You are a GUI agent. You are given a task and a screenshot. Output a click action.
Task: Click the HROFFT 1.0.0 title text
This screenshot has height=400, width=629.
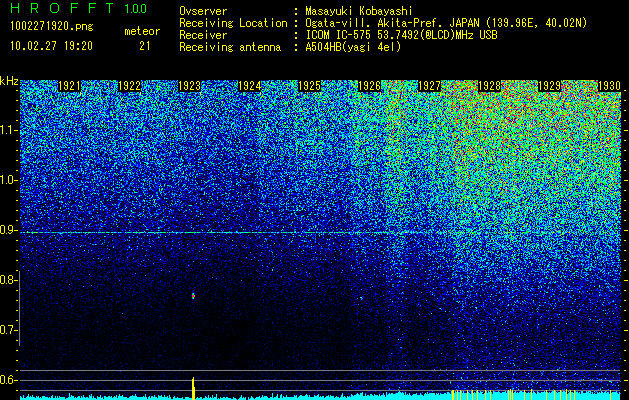(x=78, y=8)
